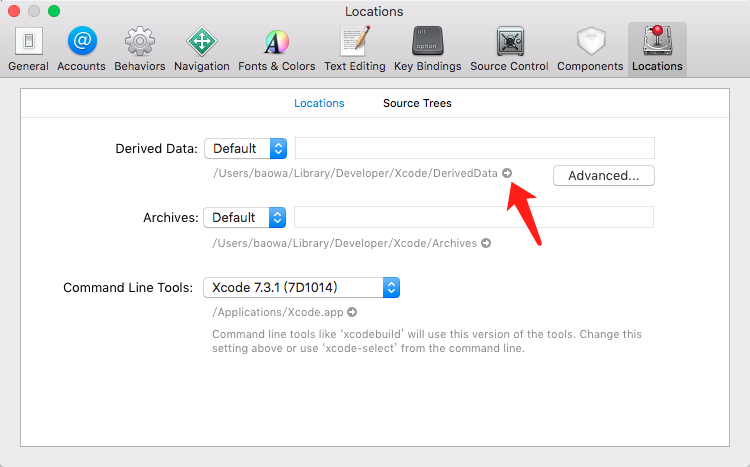
Task: Switch to the Source Trees tab
Action: pyautogui.click(x=417, y=103)
